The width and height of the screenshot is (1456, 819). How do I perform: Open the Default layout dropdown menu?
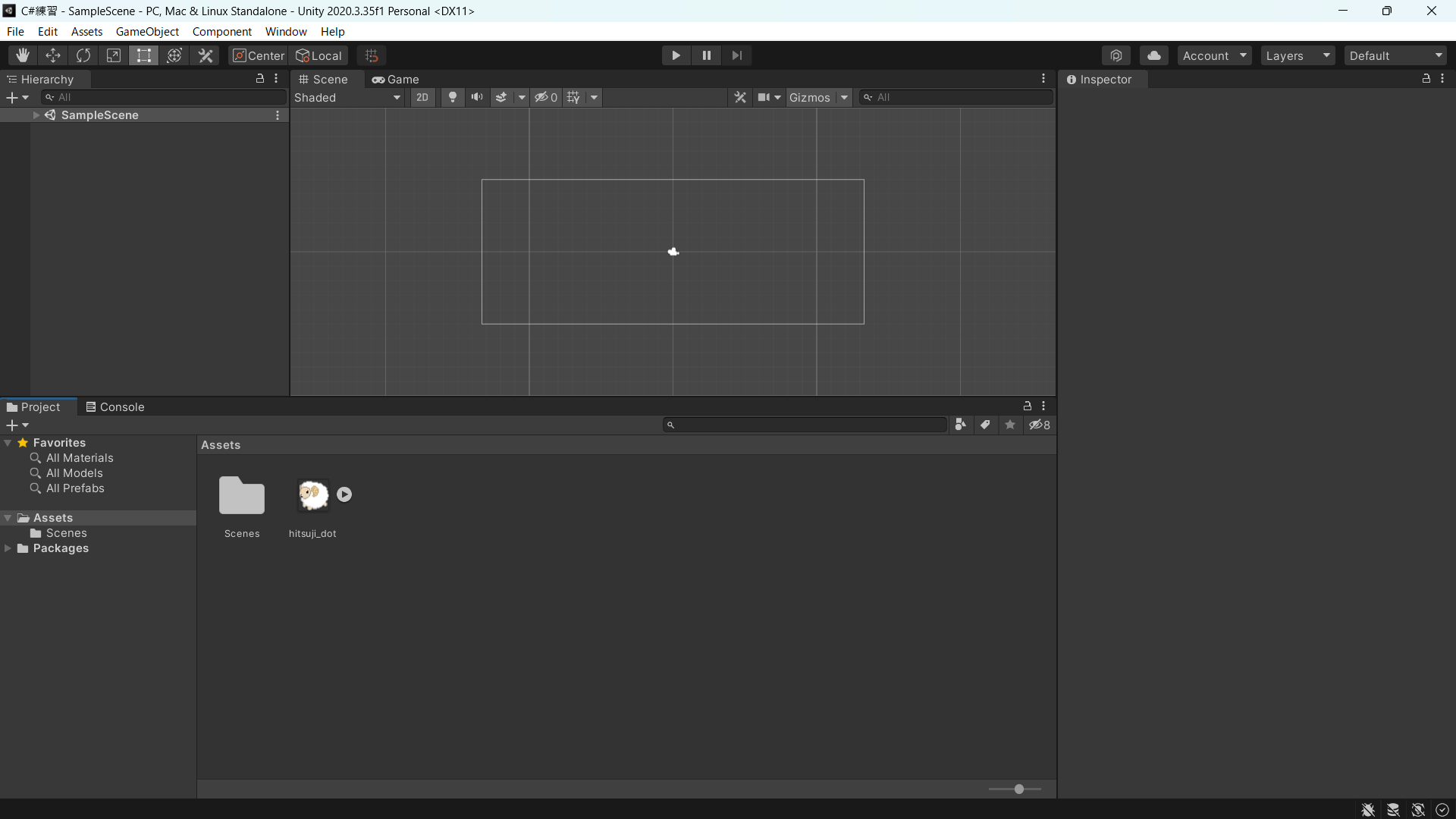[1395, 55]
